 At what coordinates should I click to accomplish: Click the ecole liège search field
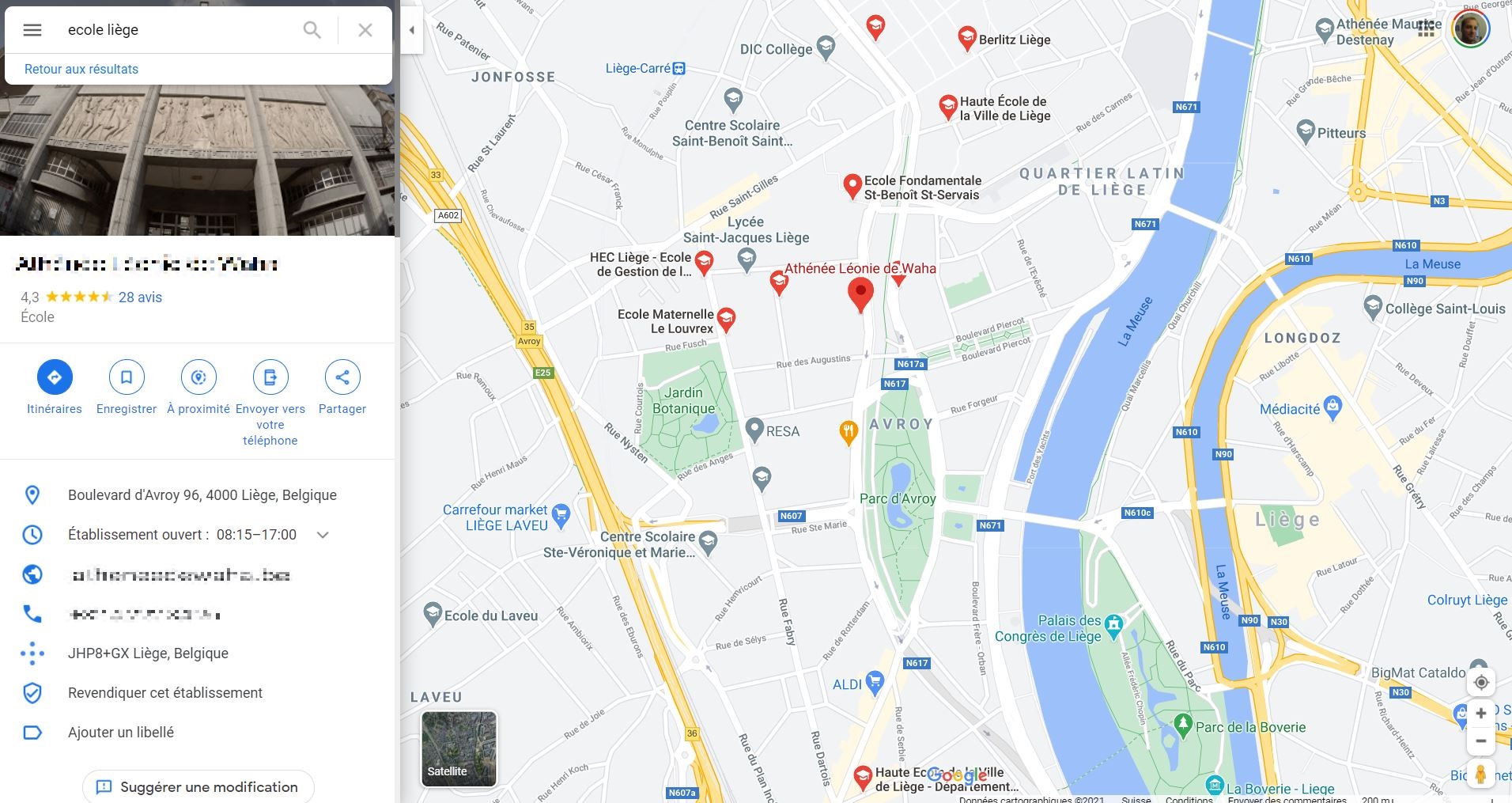(178, 30)
